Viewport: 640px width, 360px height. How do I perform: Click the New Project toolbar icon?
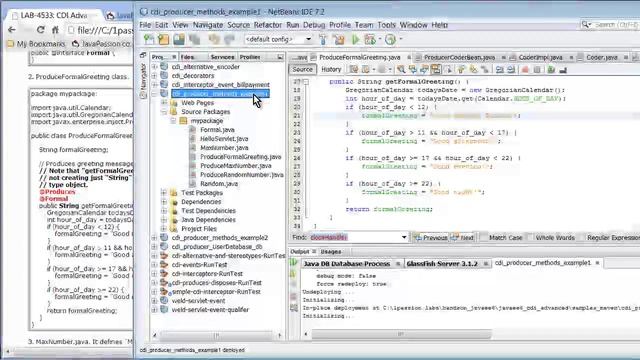(x=164, y=40)
